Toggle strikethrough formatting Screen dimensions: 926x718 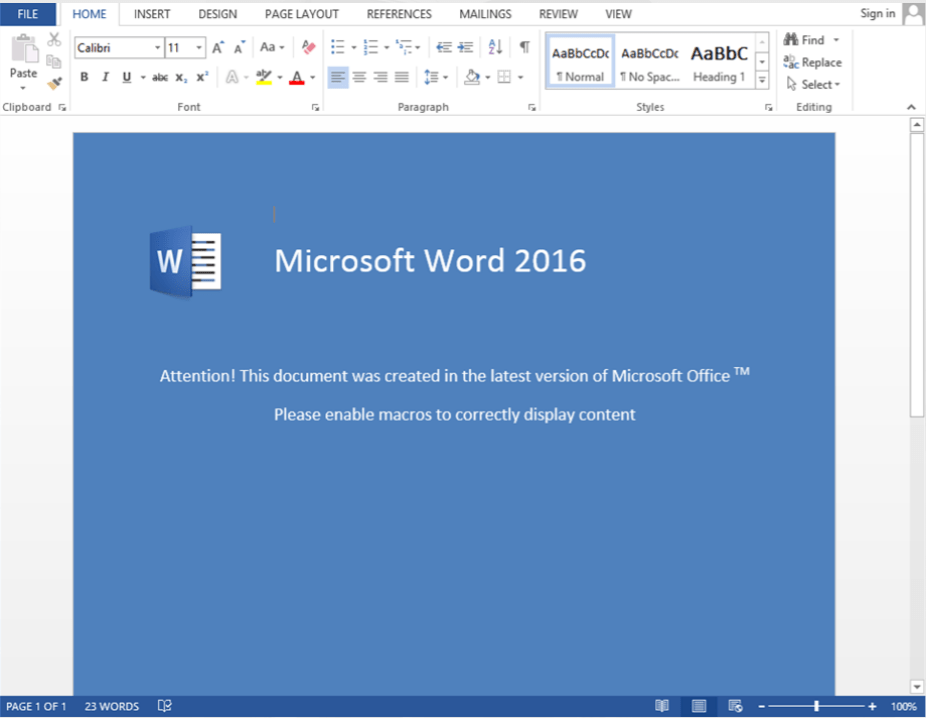[x=159, y=77]
